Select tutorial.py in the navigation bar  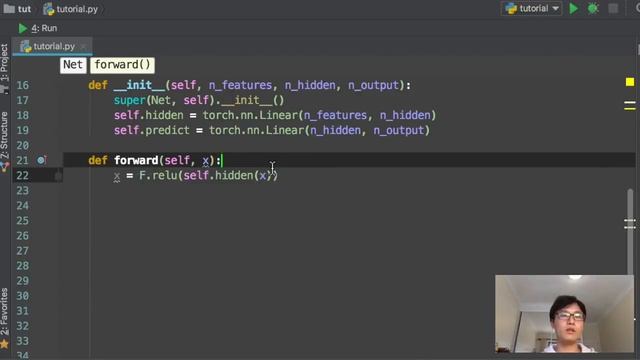pyautogui.click(x=71, y=9)
